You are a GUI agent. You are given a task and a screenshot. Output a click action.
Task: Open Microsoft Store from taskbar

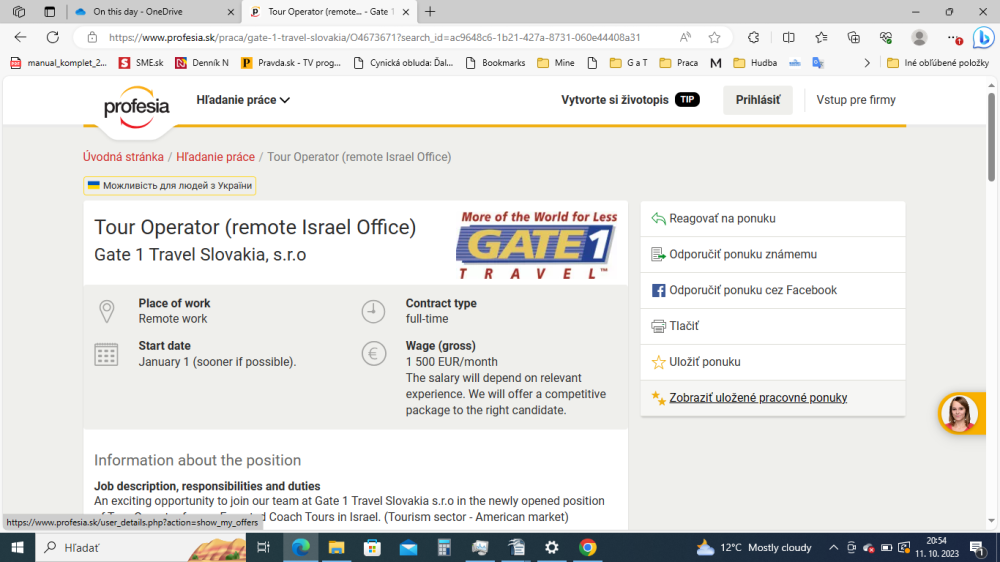click(x=372, y=547)
